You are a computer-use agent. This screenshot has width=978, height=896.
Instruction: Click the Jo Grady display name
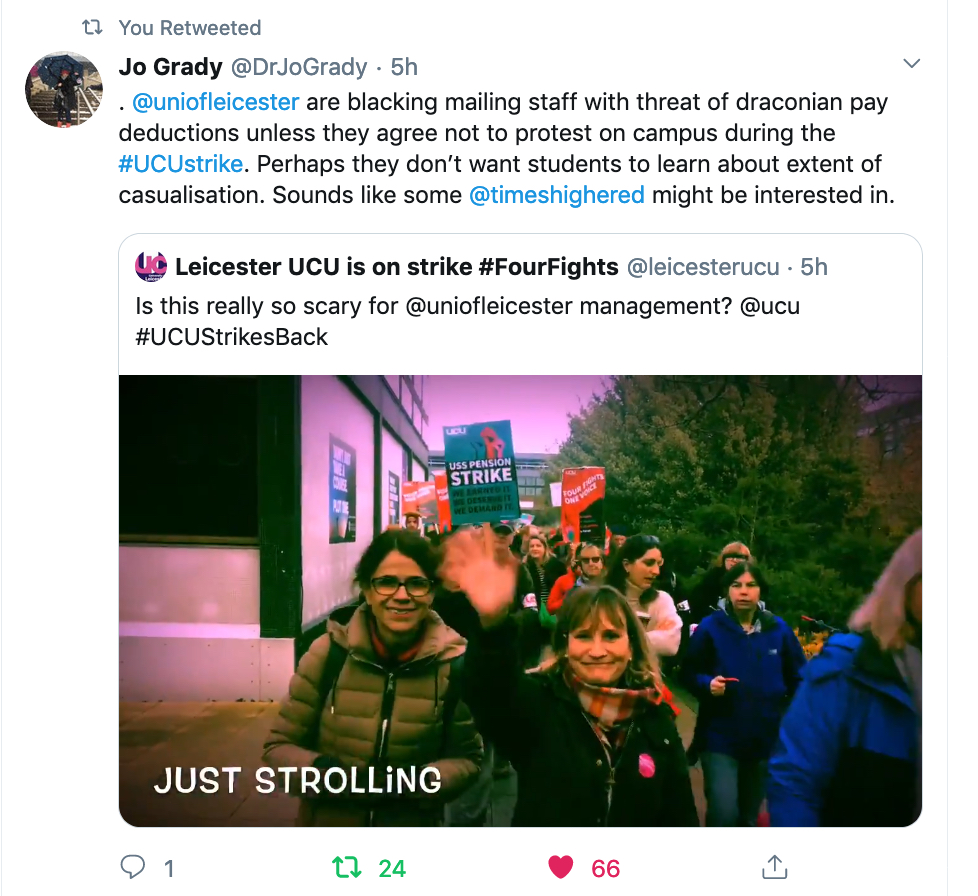pyautogui.click(x=170, y=67)
